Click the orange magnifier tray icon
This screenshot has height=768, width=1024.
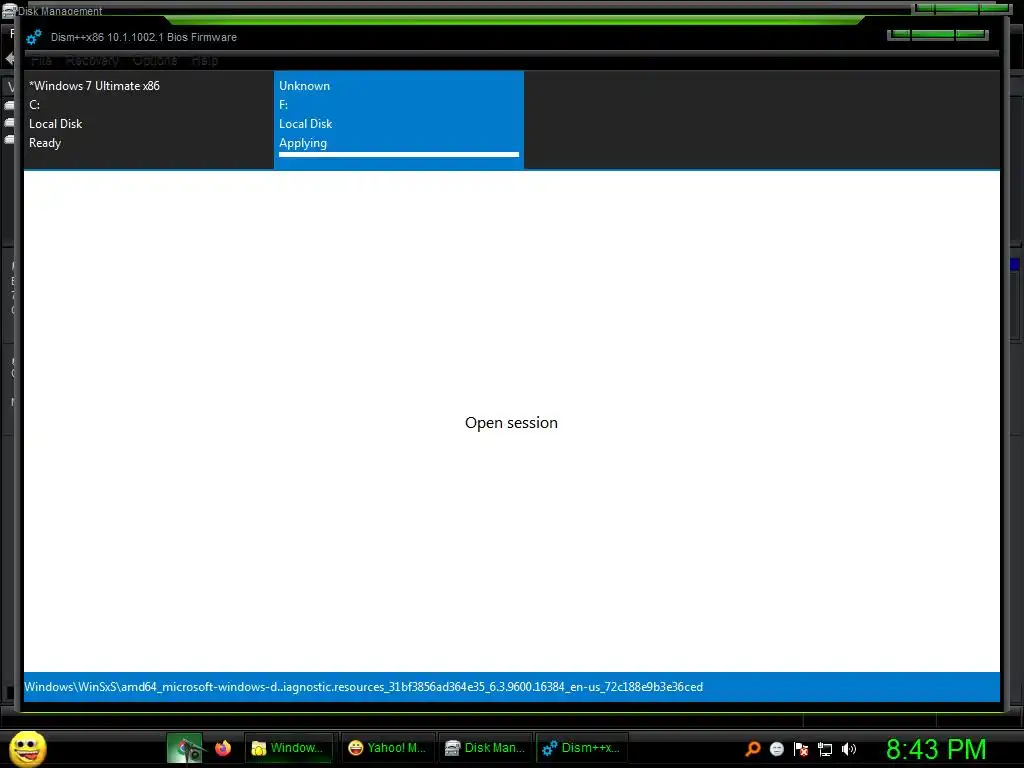752,749
